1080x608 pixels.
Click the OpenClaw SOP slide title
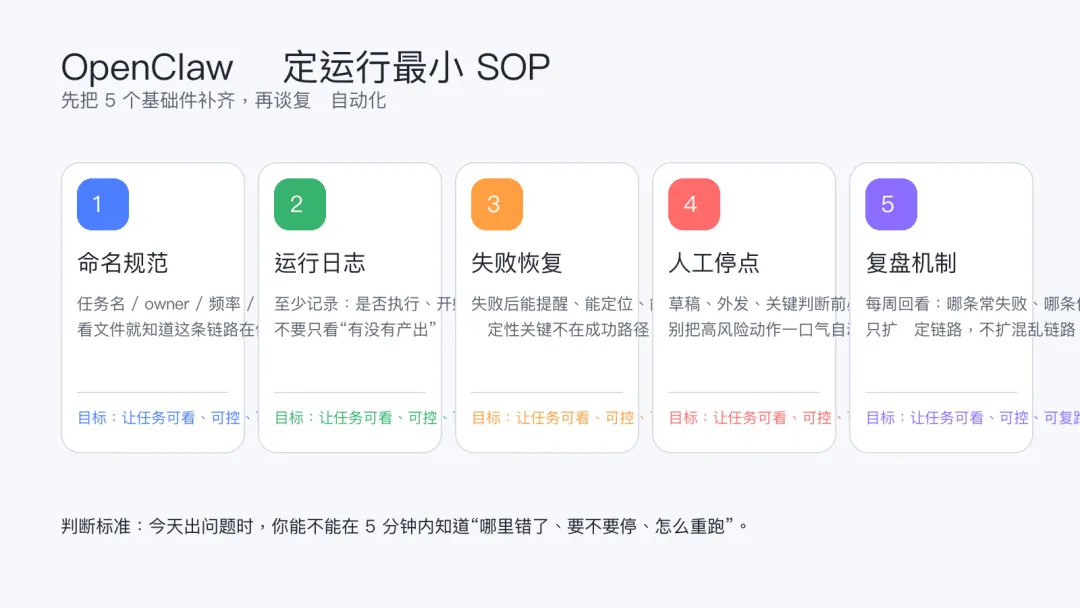305,68
